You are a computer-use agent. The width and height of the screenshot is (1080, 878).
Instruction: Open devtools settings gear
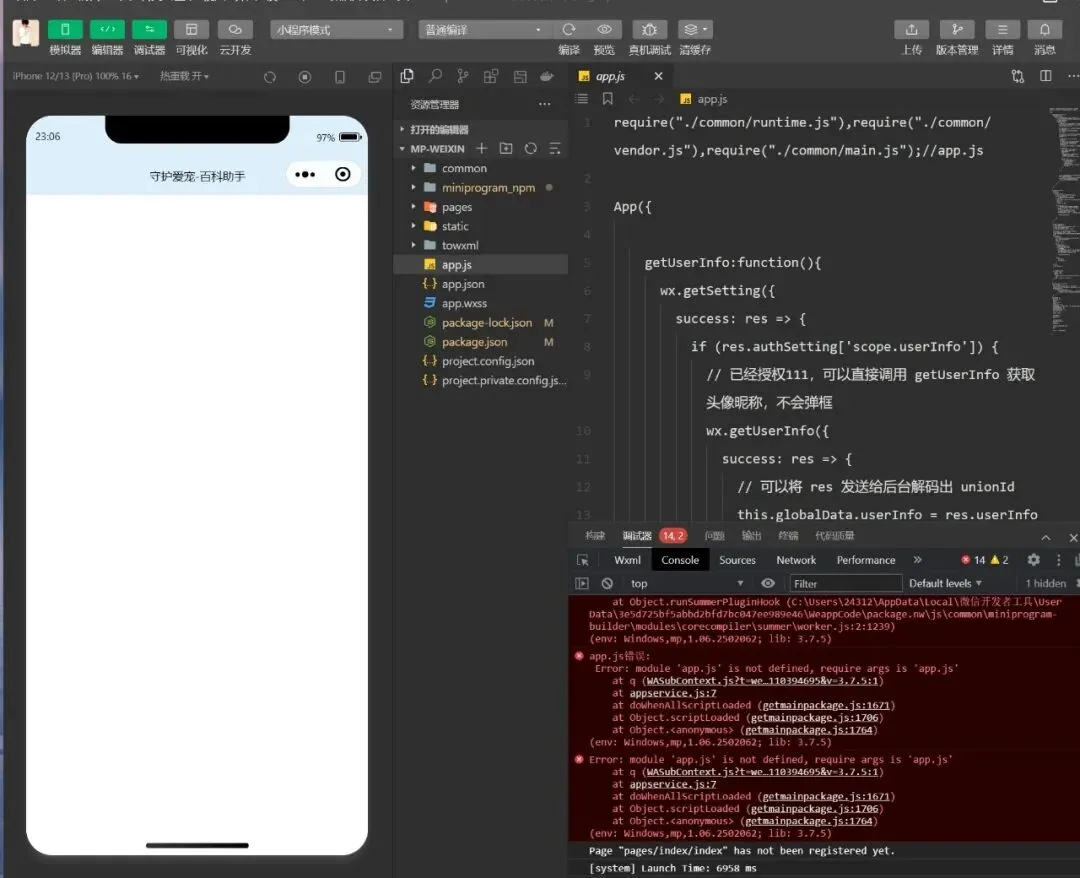tap(1033, 560)
